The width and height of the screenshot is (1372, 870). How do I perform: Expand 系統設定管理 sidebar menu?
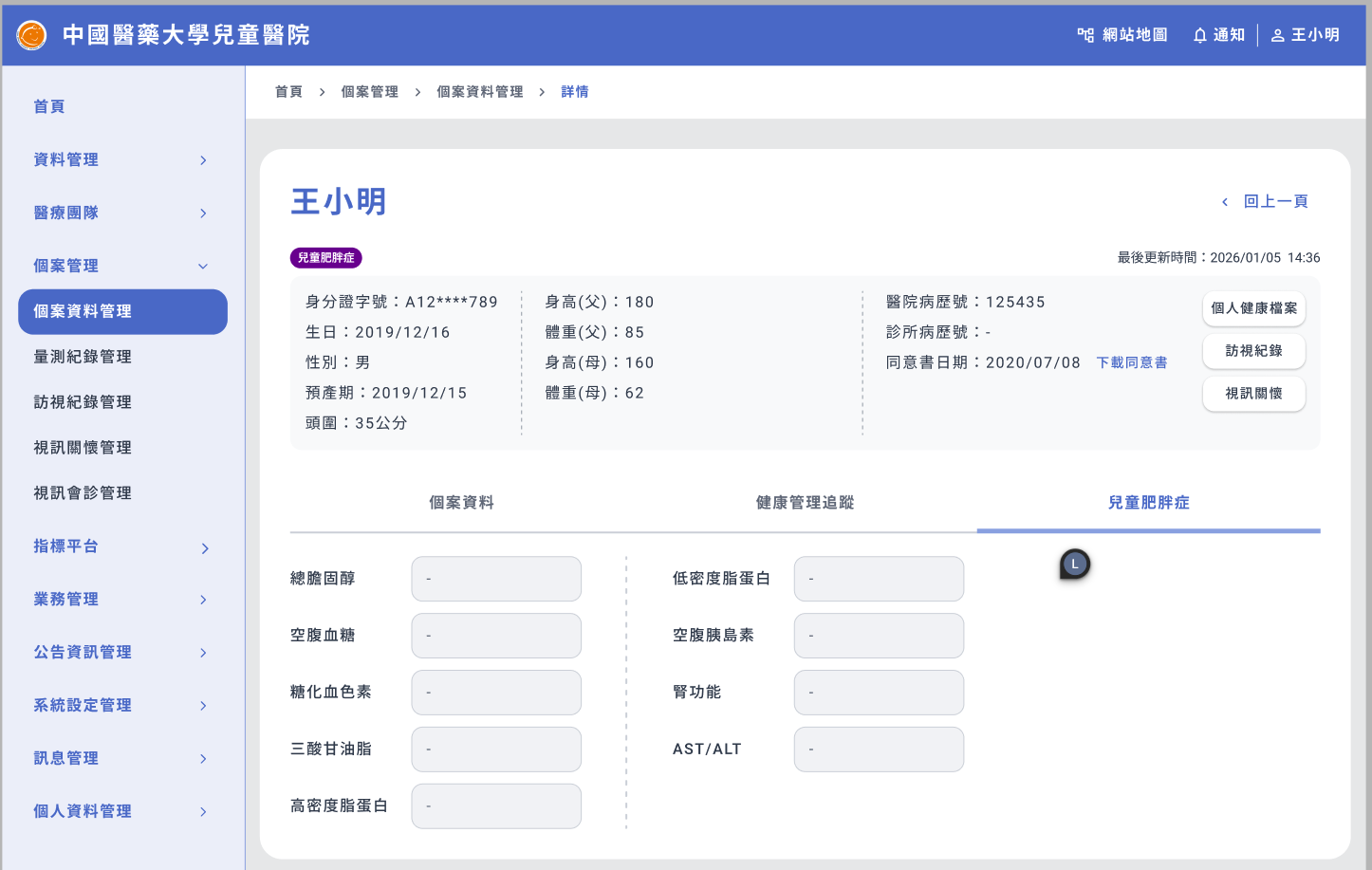(121, 706)
